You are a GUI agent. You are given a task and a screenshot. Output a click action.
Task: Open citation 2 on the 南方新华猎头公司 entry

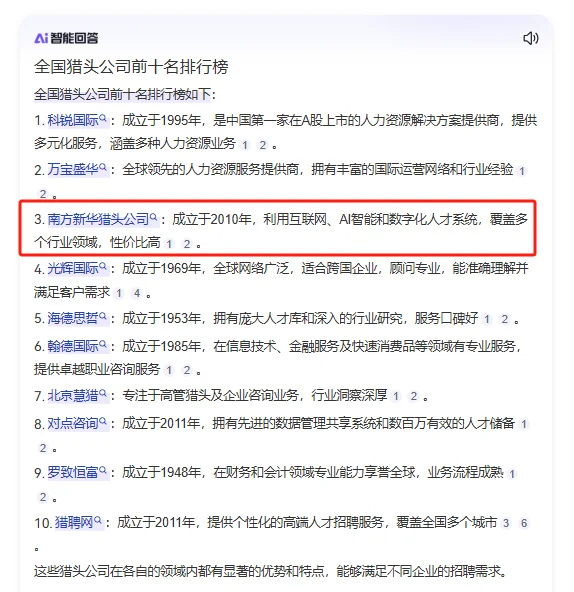[x=187, y=244]
